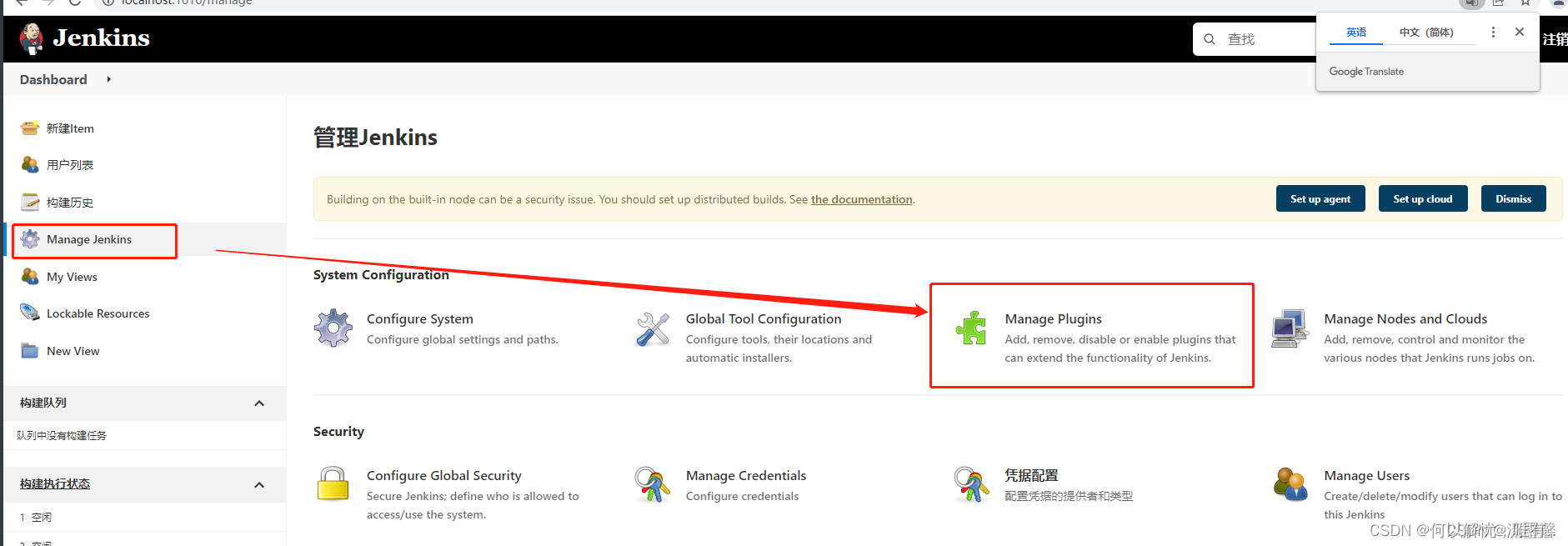
Task: Click the Lockable Resources drive icon
Action: (30, 313)
